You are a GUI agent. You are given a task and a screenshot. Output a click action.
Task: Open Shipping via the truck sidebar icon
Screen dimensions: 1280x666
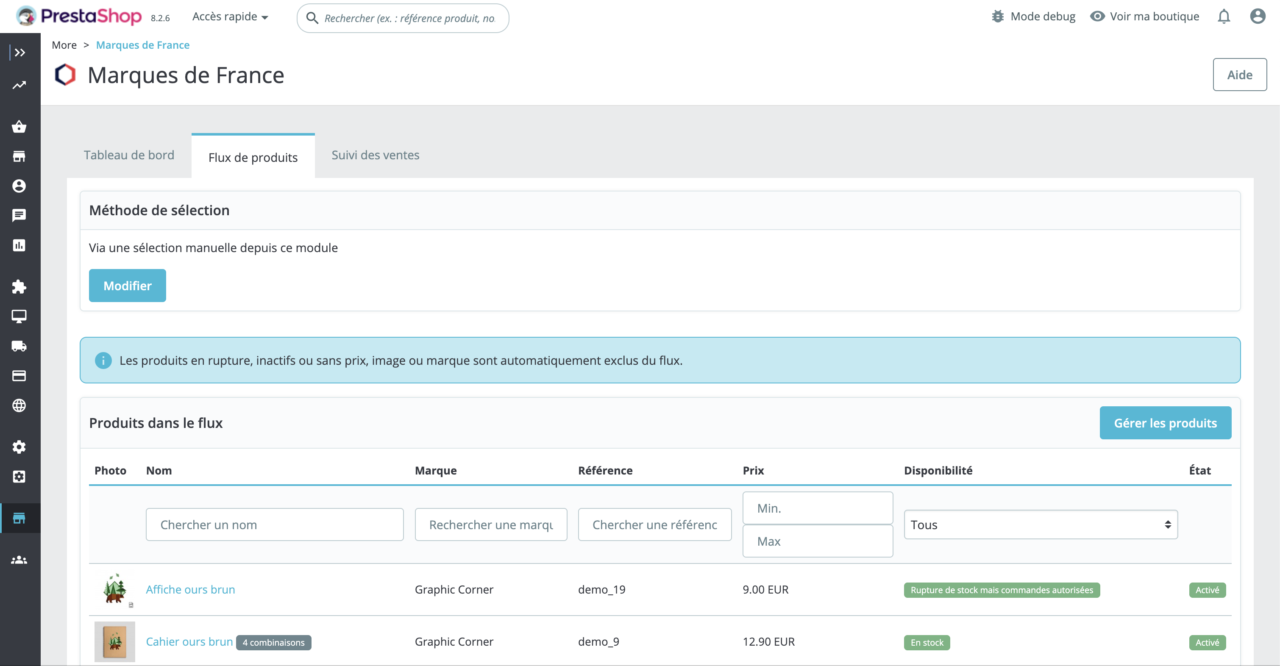click(19, 346)
